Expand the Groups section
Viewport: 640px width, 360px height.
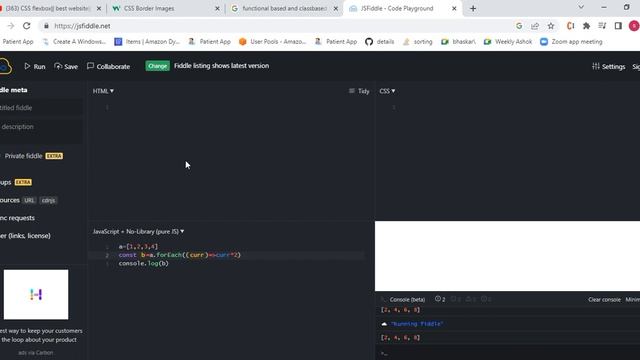(6, 182)
